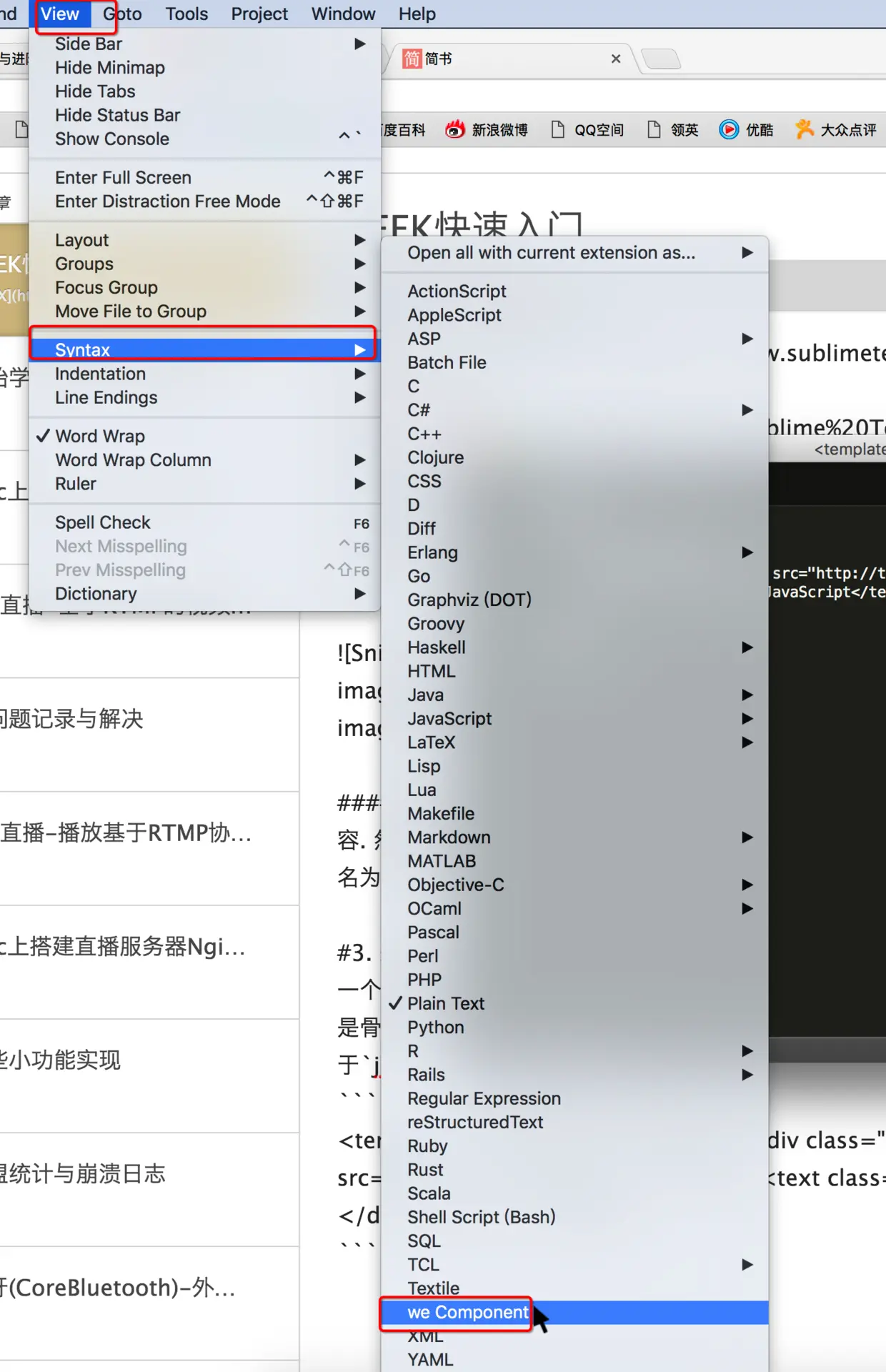Expand the Ruler submenu
Screen dimensions: 886x1372
coord(204,484)
